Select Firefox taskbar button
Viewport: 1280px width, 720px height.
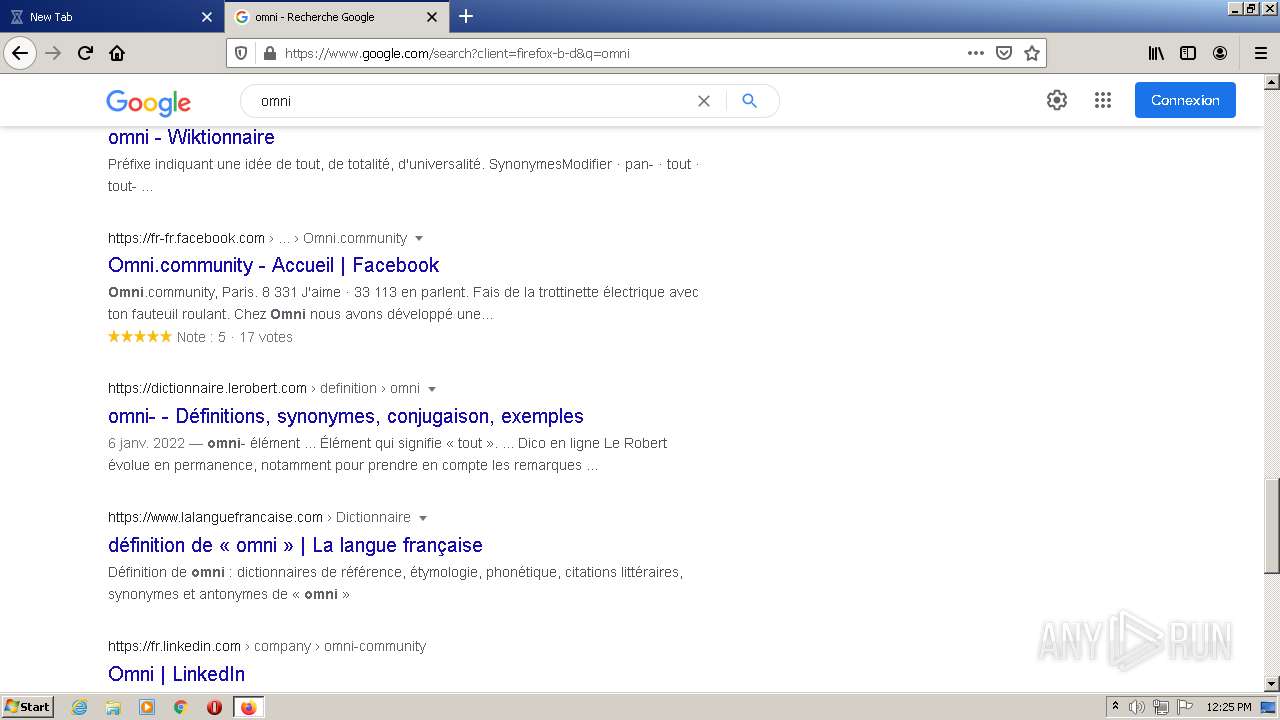tap(248, 707)
